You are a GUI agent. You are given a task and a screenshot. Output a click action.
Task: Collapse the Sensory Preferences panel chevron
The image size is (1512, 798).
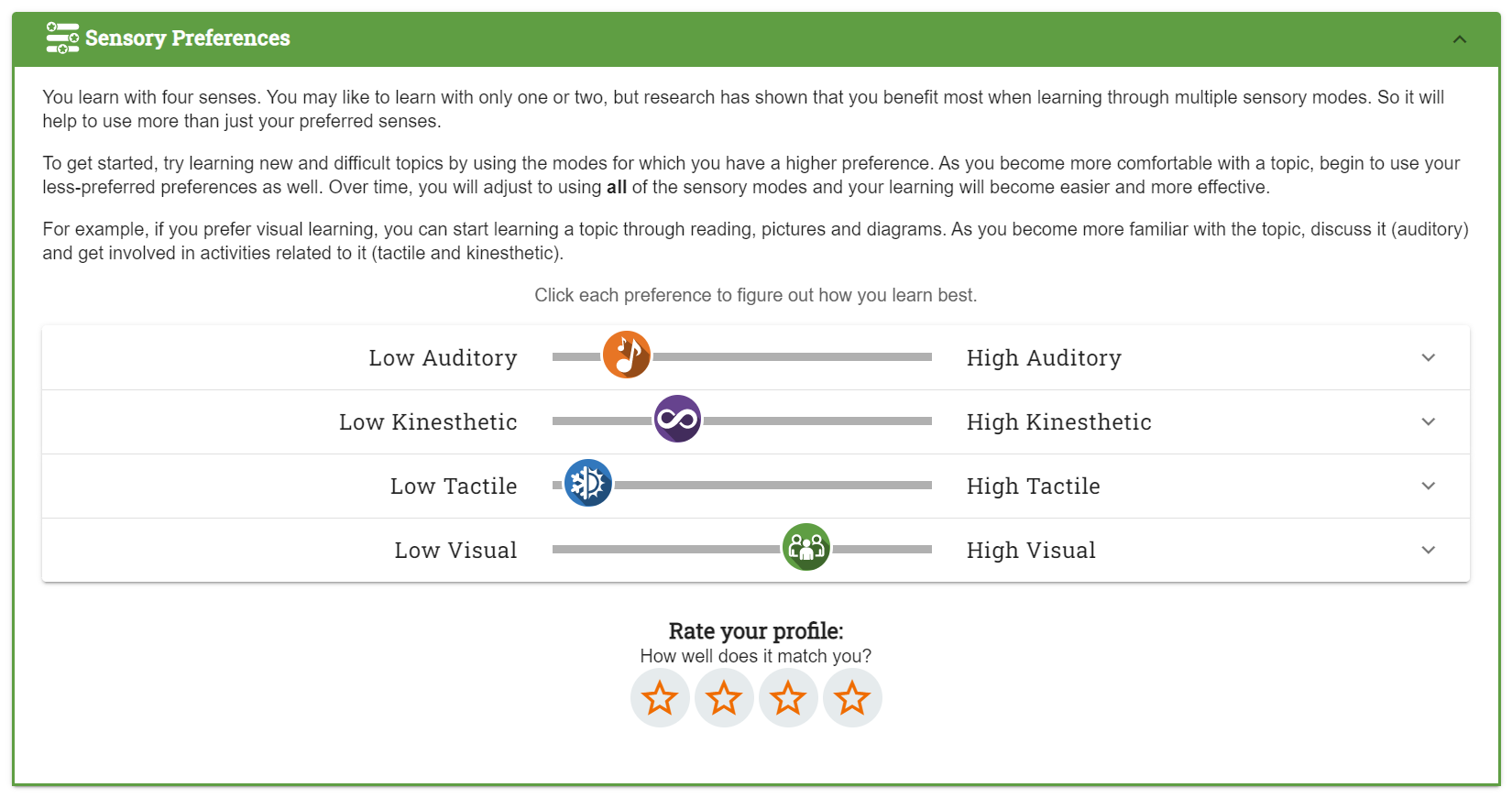(x=1460, y=38)
